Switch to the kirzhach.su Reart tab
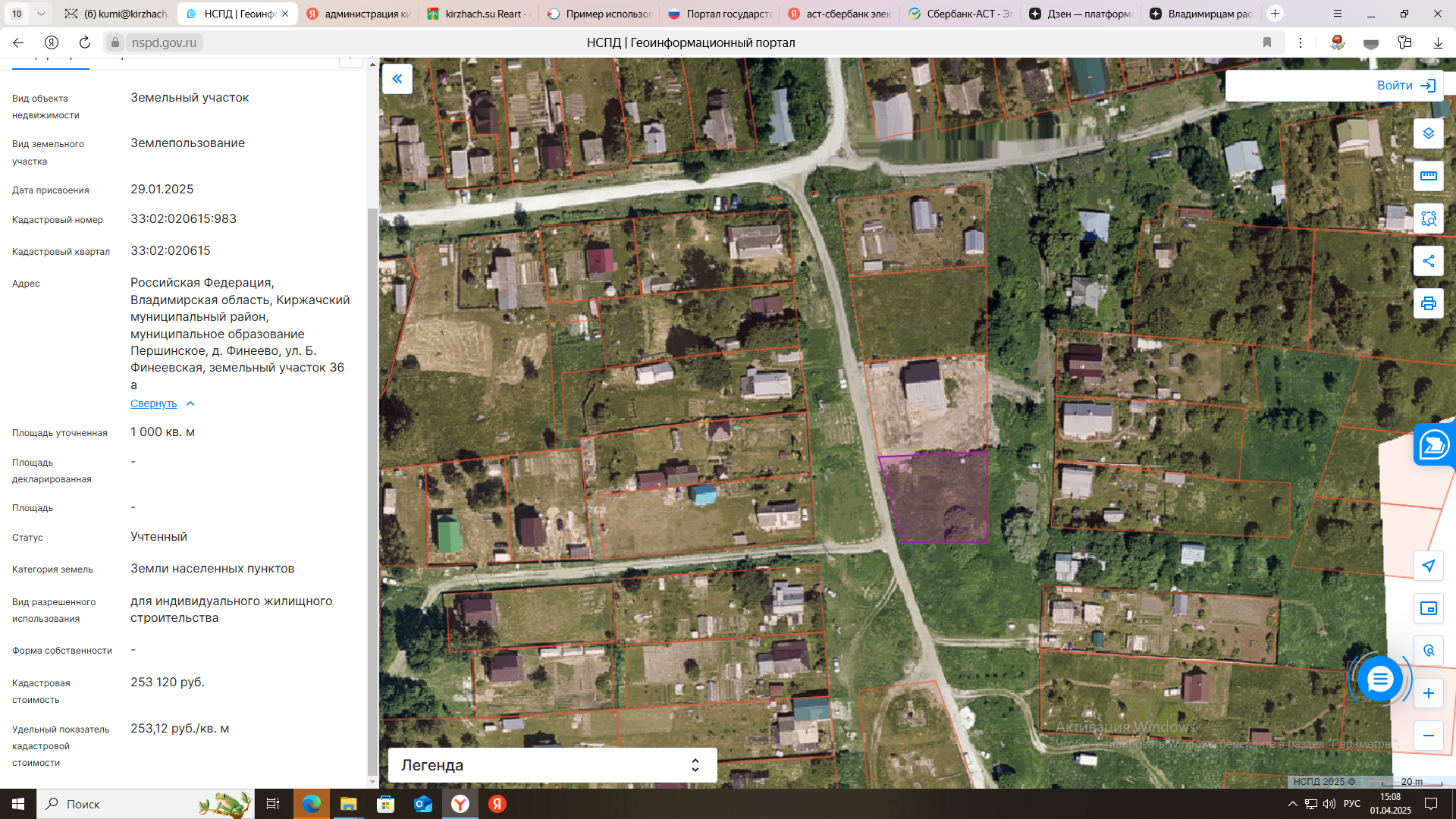This screenshot has width=1456, height=819. pos(481,14)
